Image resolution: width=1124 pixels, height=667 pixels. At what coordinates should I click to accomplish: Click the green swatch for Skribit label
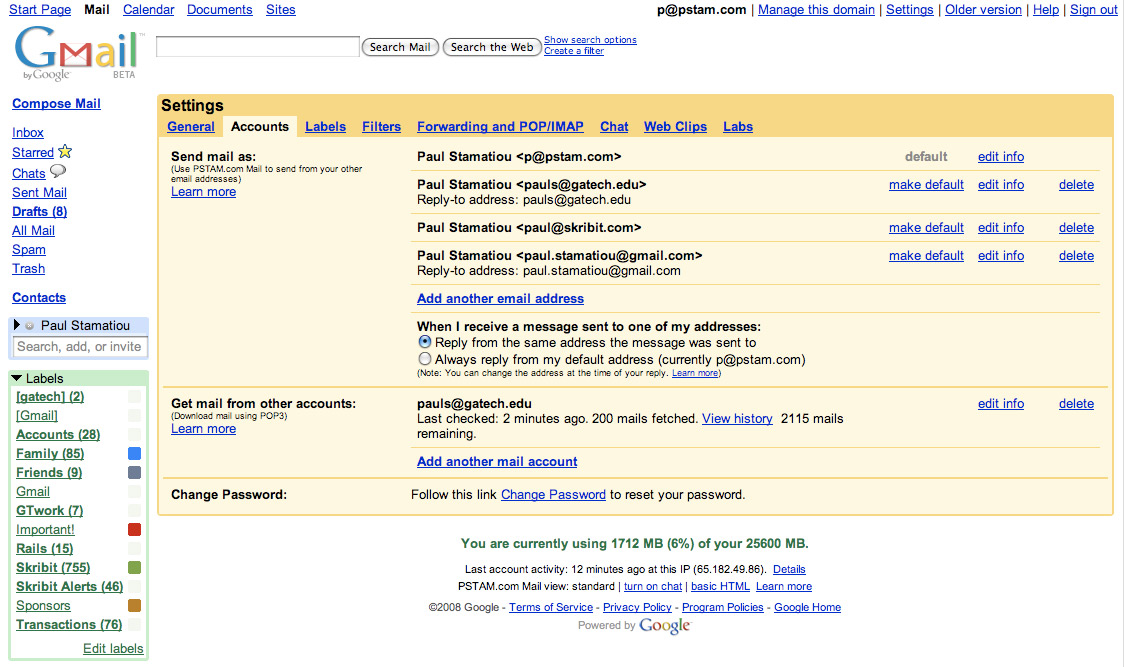tap(134, 567)
